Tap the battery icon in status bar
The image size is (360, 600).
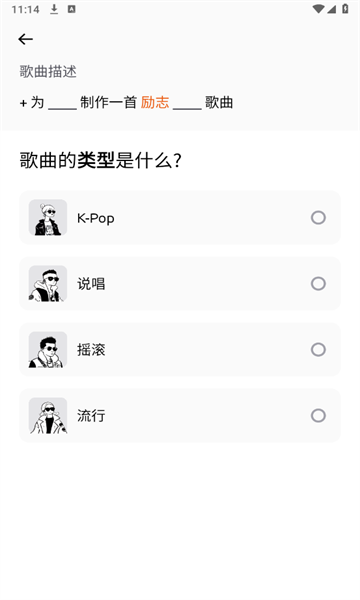[x=345, y=9]
